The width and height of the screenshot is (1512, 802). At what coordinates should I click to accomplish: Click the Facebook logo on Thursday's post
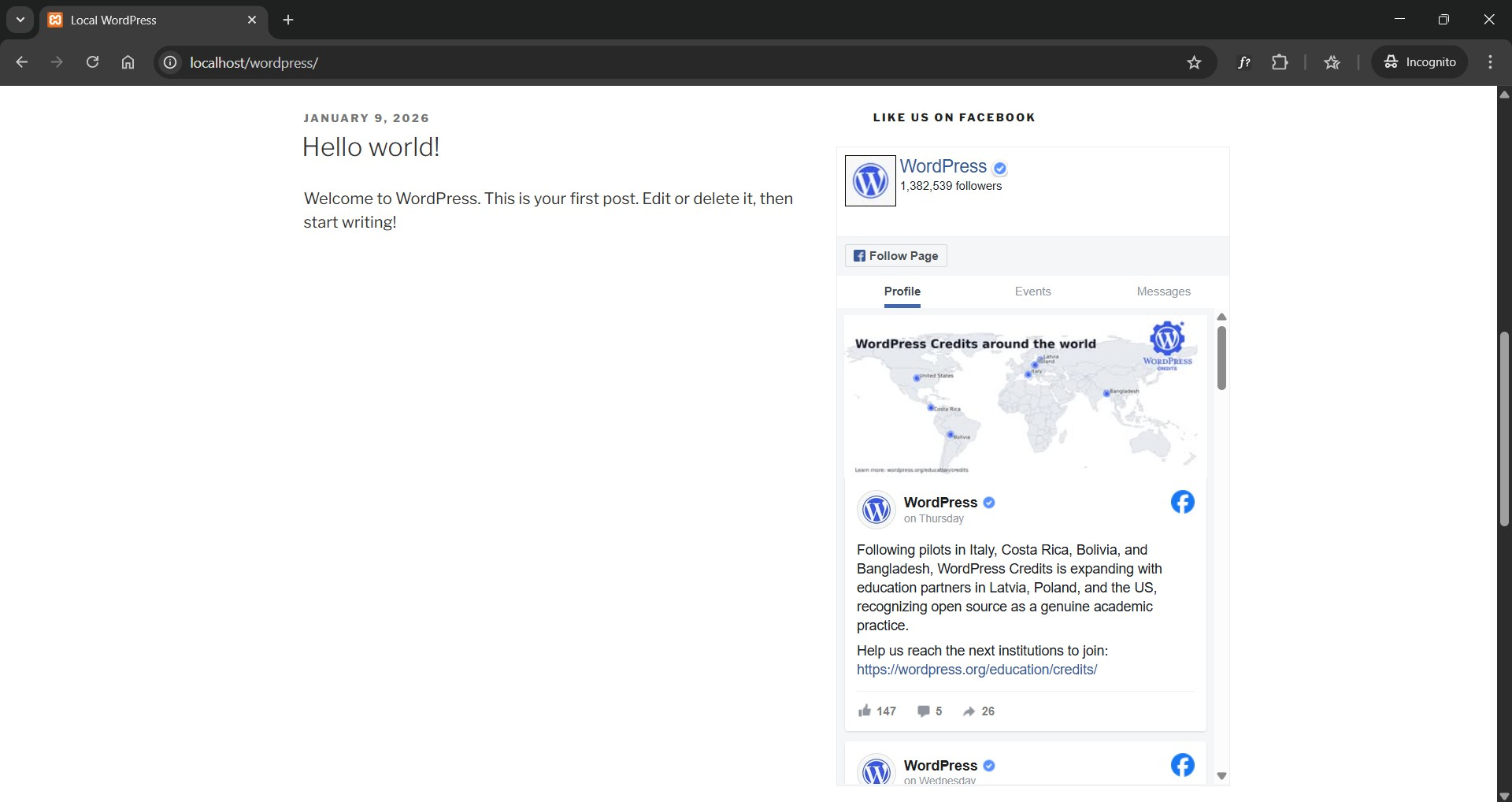[1182, 502]
